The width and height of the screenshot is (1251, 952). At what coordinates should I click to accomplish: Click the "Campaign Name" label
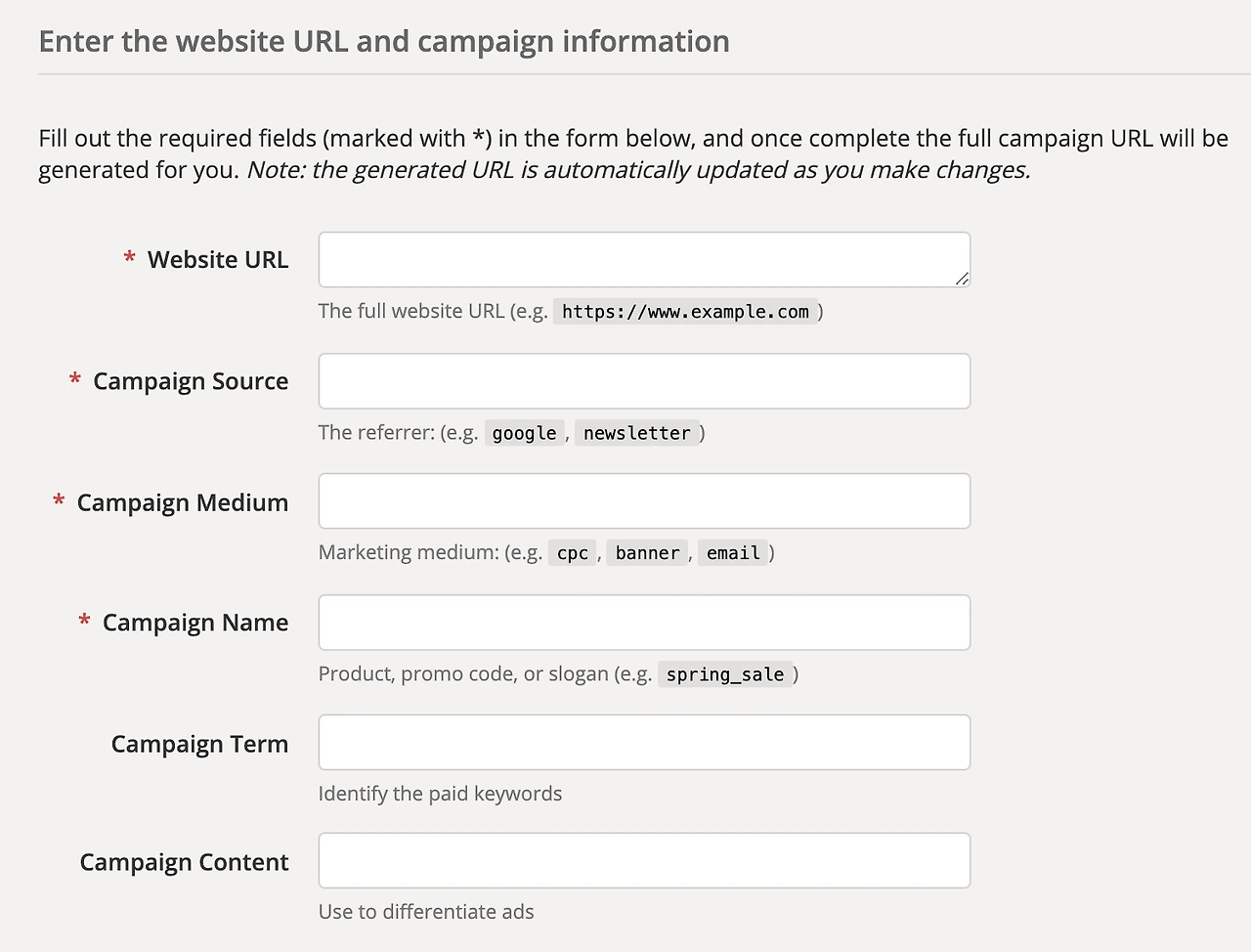click(195, 623)
